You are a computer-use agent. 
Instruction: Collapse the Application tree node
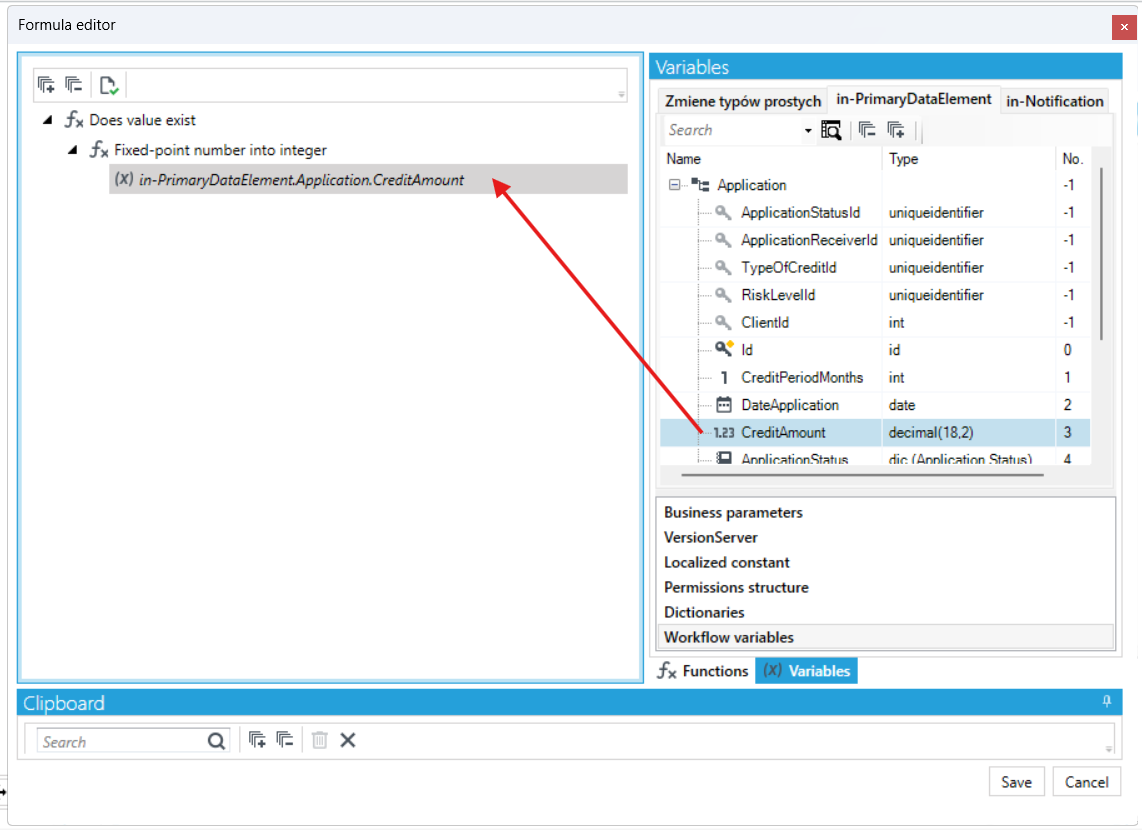click(674, 185)
